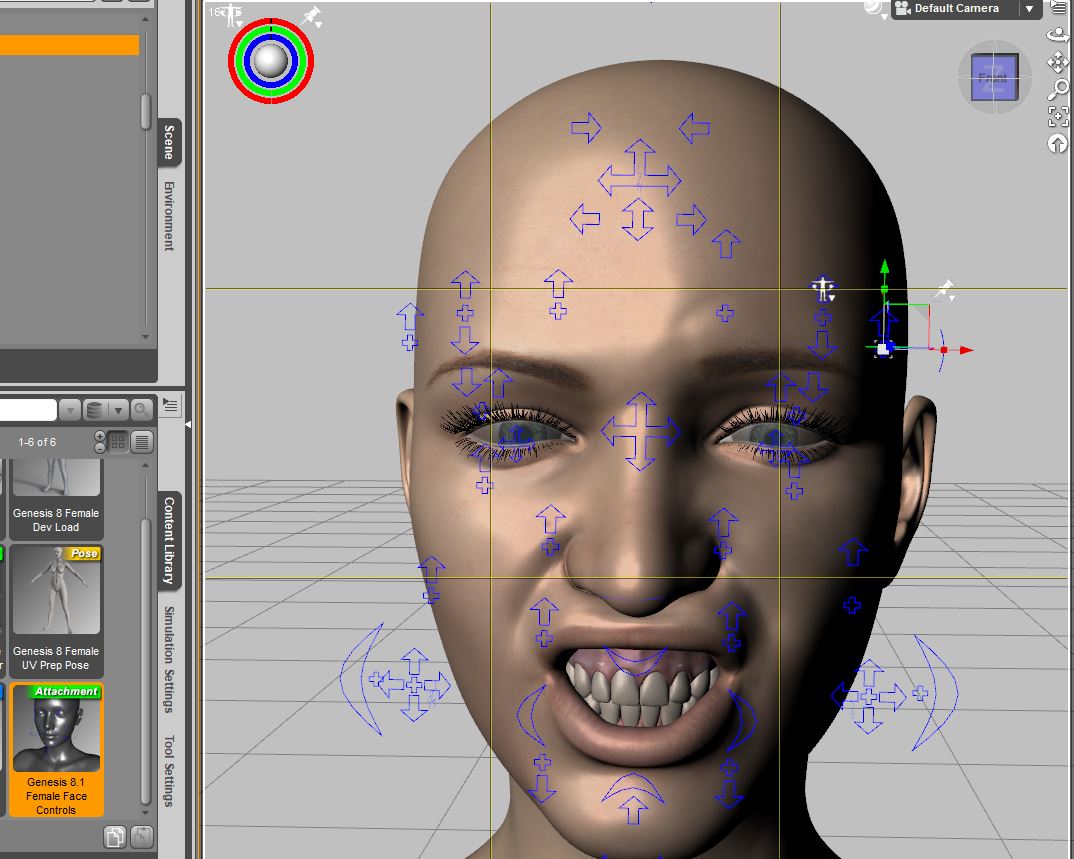Screen dimensions: 1074x859
Task: Collapse the left pane with the white triangle
Action: click(188, 425)
